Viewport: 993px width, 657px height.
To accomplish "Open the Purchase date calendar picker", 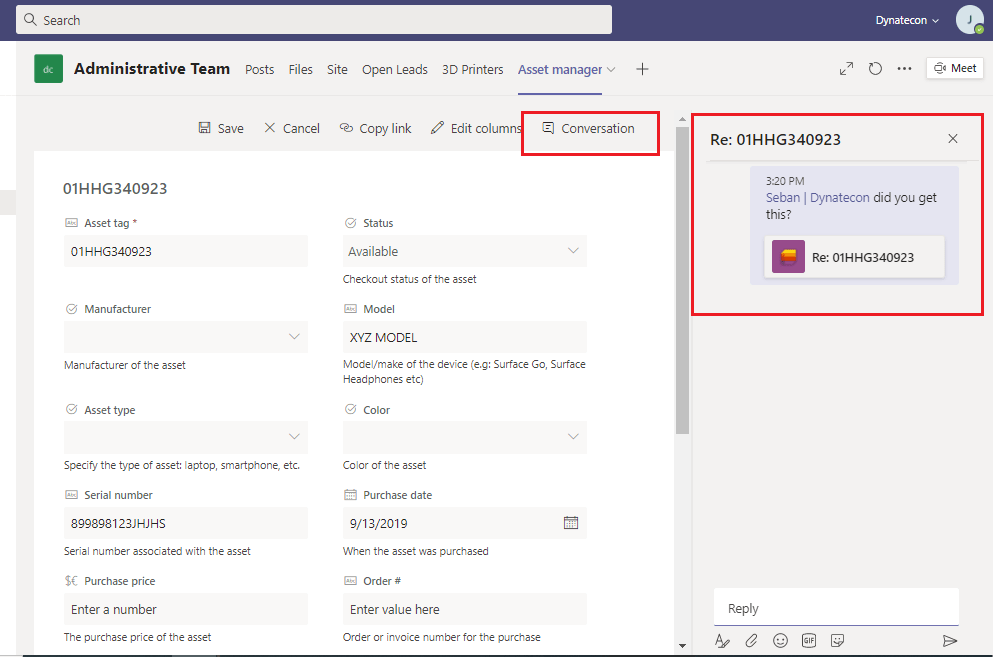I will point(571,523).
